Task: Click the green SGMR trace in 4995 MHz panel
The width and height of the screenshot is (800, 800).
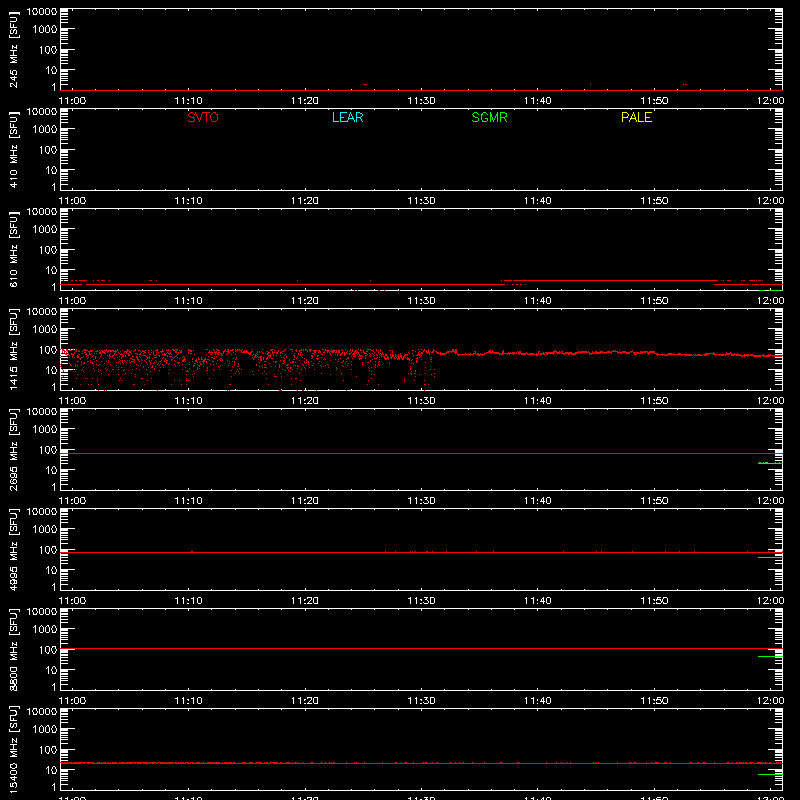Action: [x=770, y=558]
